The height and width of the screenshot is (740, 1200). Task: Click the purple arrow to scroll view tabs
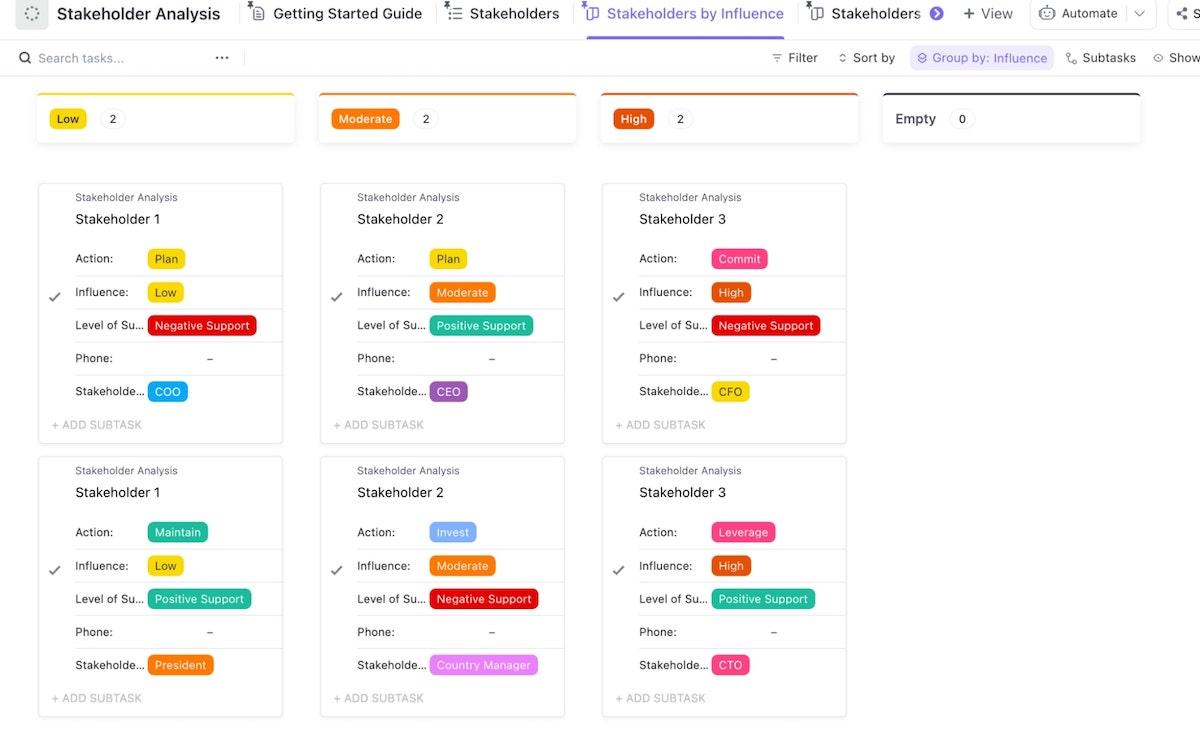coord(936,14)
